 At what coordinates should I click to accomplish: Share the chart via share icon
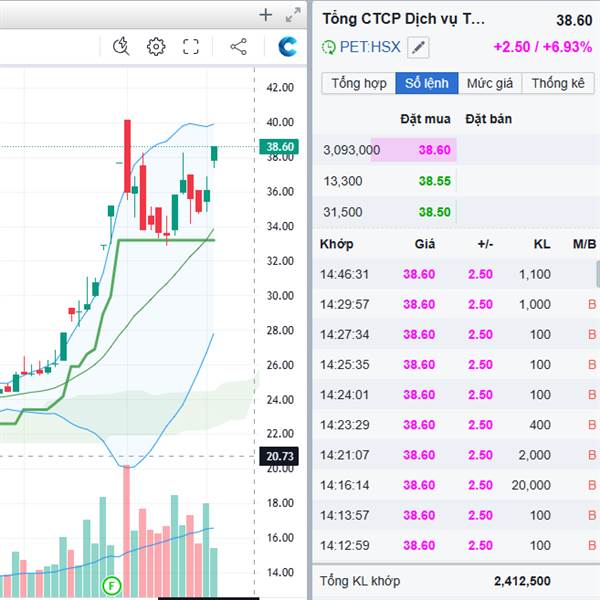pyautogui.click(x=238, y=47)
